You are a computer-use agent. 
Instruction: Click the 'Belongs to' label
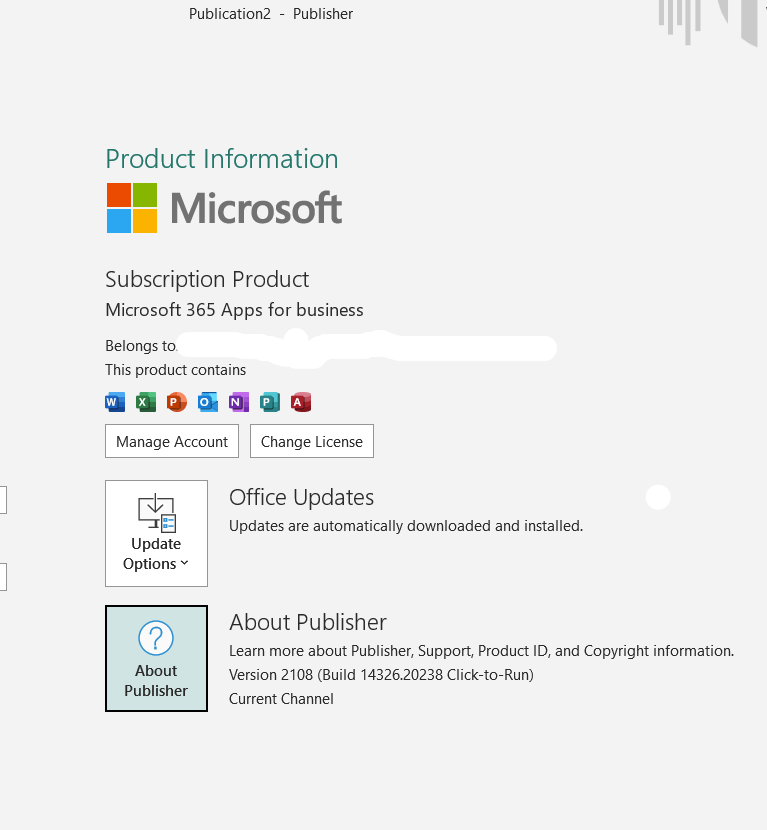pos(140,346)
